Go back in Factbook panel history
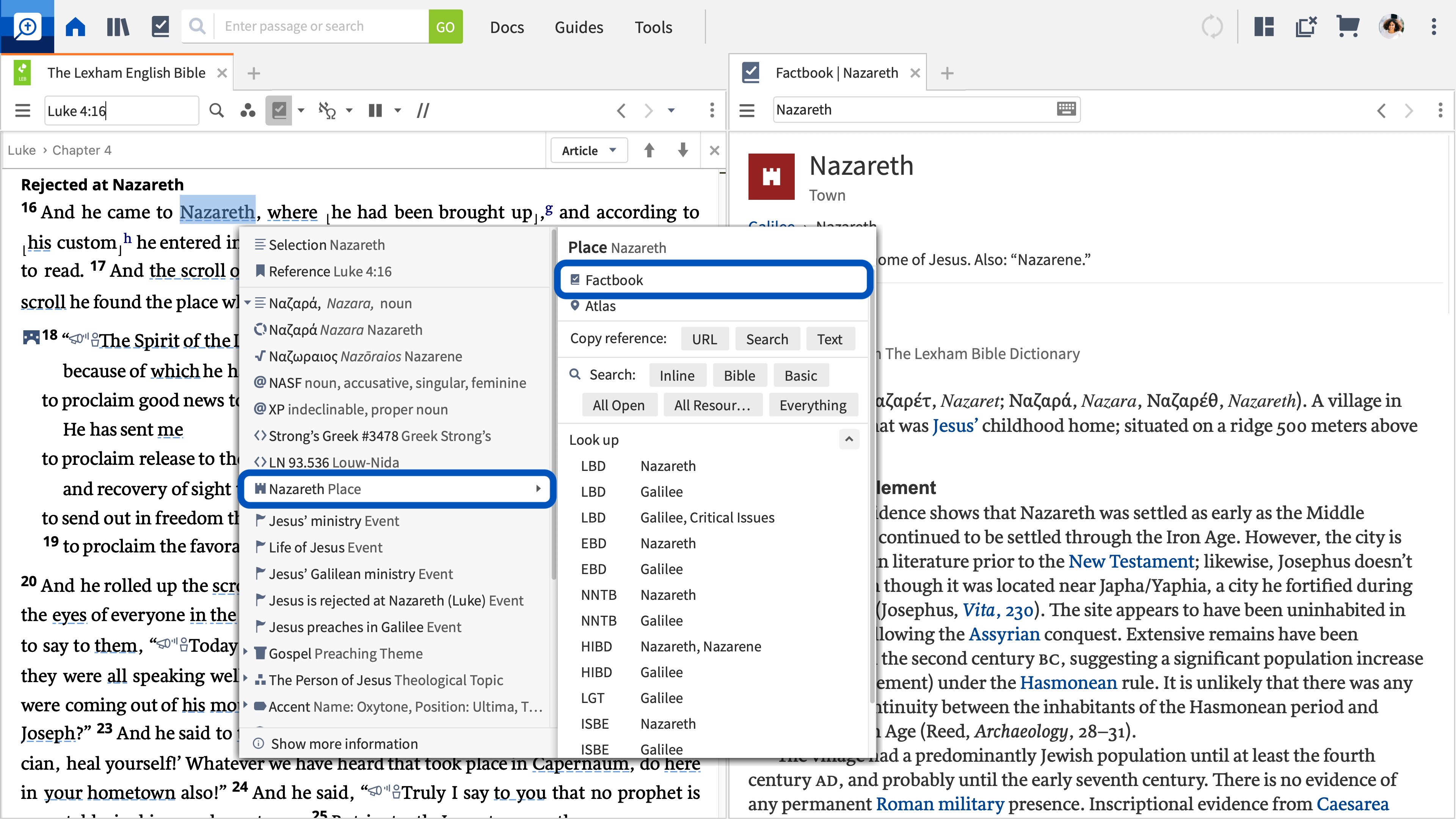The height and width of the screenshot is (819, 1456). point(1381,110)
